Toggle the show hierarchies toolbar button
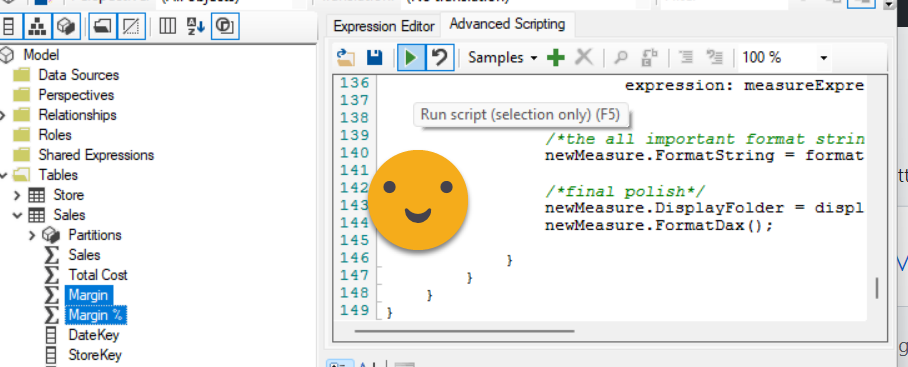This screenshot has height=367, width=908. pyautogui.click(x=38, y=26)
